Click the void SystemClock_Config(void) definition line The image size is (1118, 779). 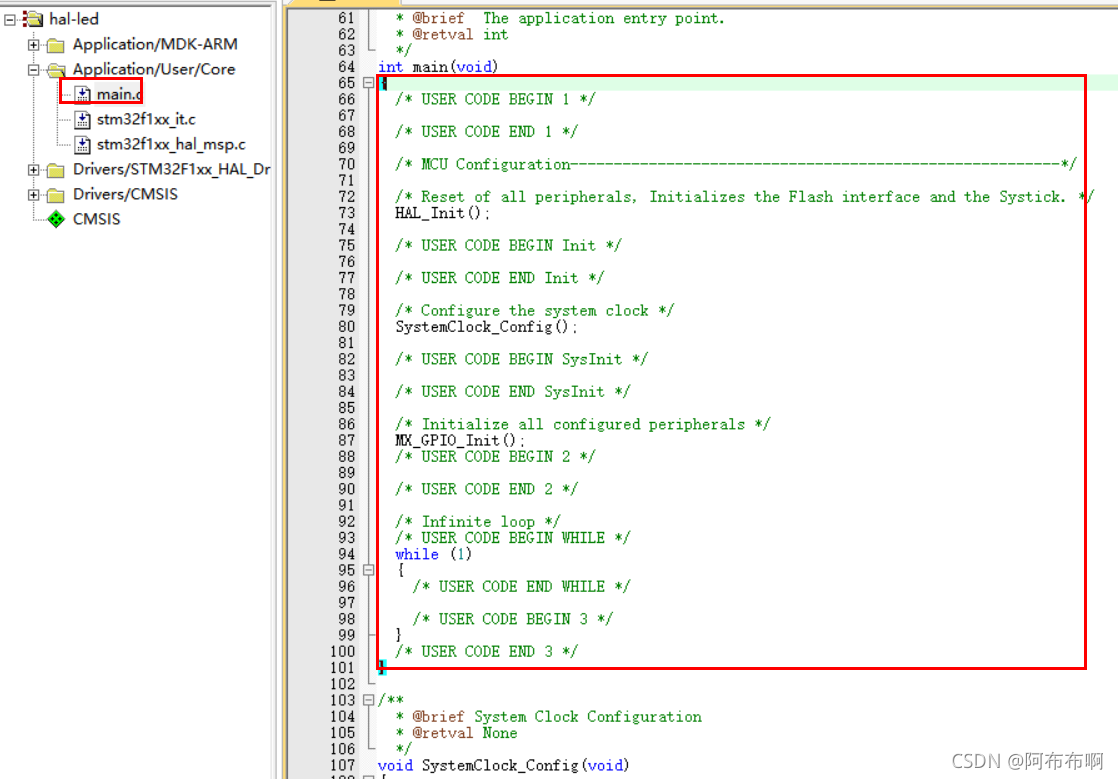point(503,766)
